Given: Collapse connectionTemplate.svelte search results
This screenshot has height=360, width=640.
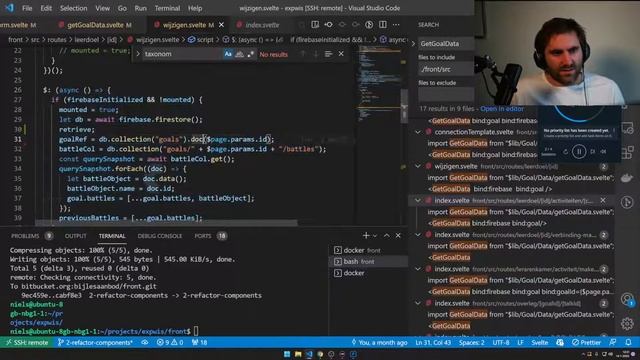Looking at the screenshot, I should coord(418,132).
